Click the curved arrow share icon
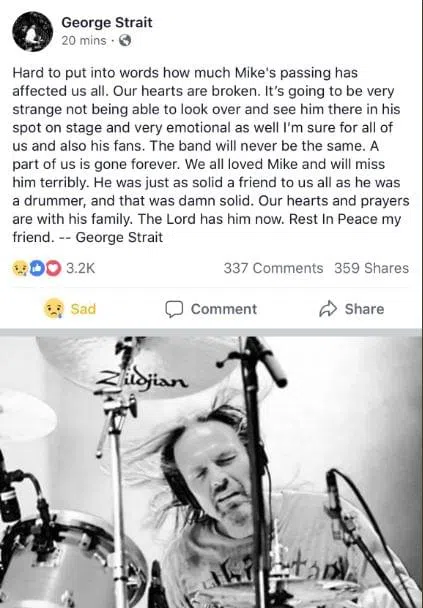Screen dimensions: 423x608 point(328,309)
